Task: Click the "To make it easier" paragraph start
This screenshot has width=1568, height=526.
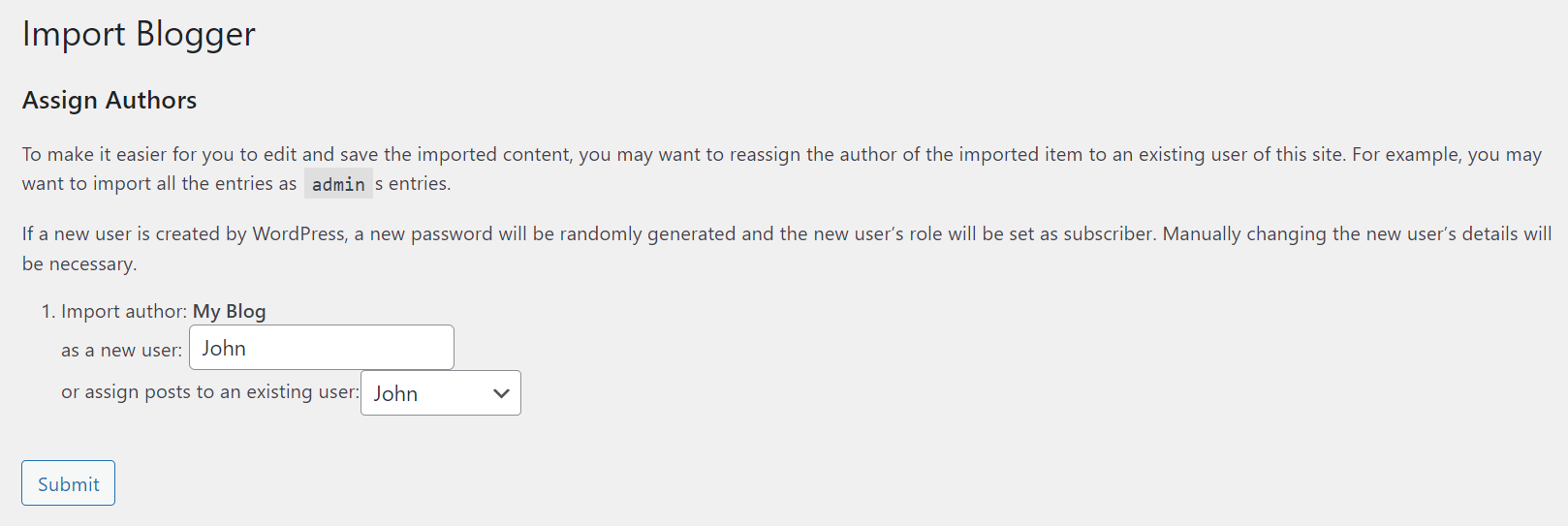Action: tap(93, 154)
